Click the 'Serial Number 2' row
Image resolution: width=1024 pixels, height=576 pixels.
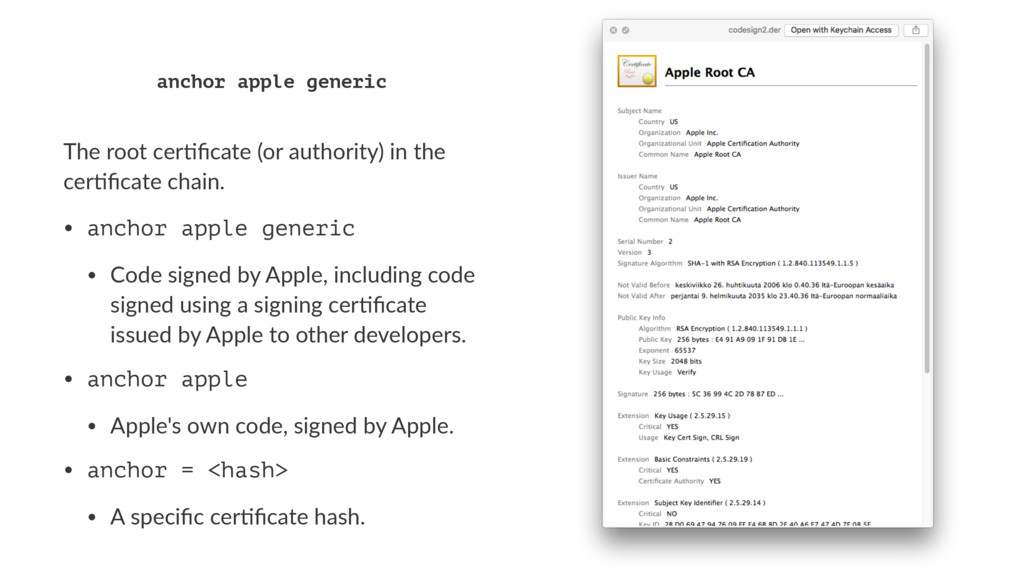(x=645, y=242)
